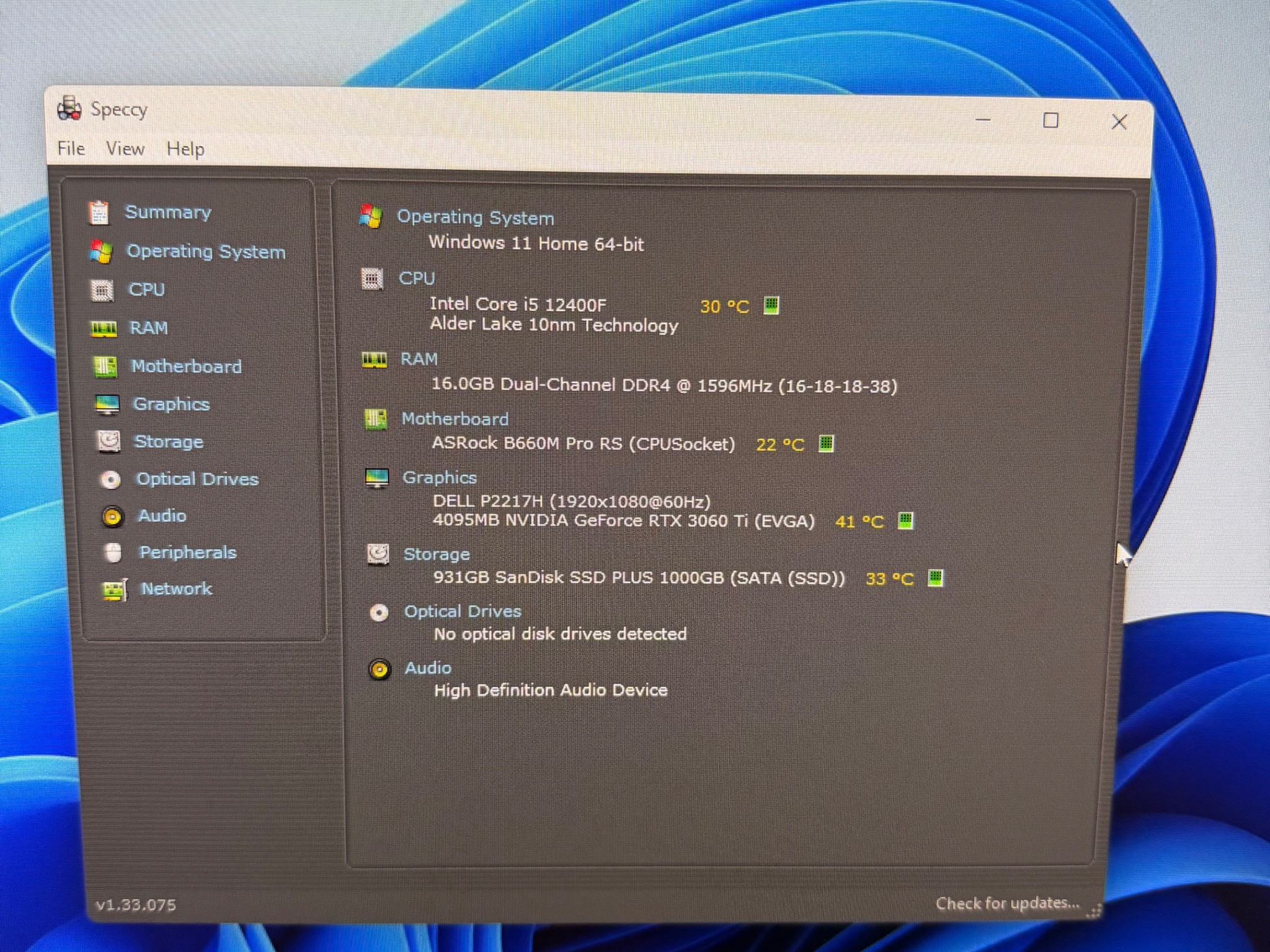Click 'ASRock B660M Pro RS (CPUSocket)' text
The width and height of the screenshot is (1270, 952).
[x=584, y=444]
